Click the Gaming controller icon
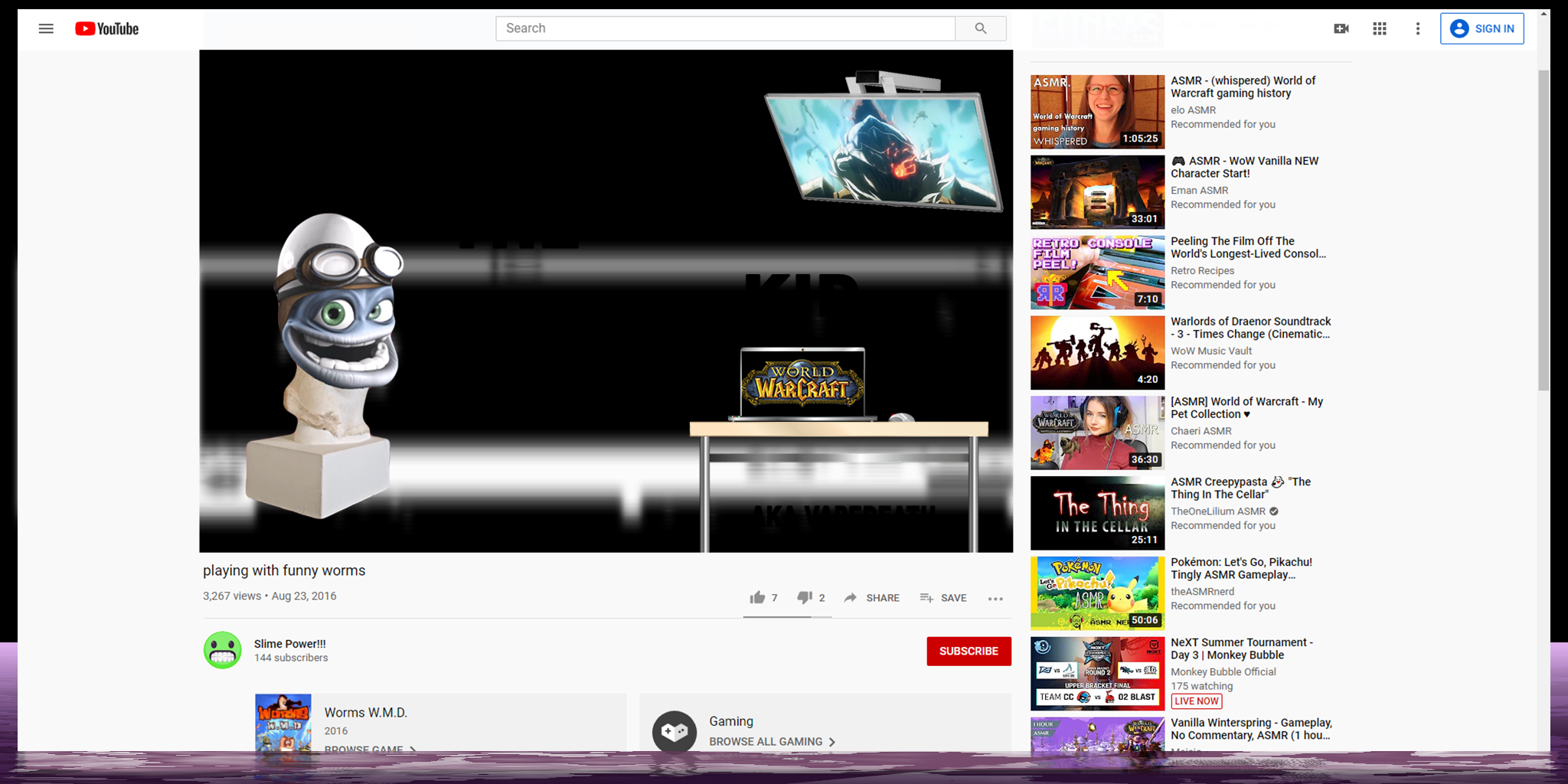1568x784 pixels. tap(675, 732)
